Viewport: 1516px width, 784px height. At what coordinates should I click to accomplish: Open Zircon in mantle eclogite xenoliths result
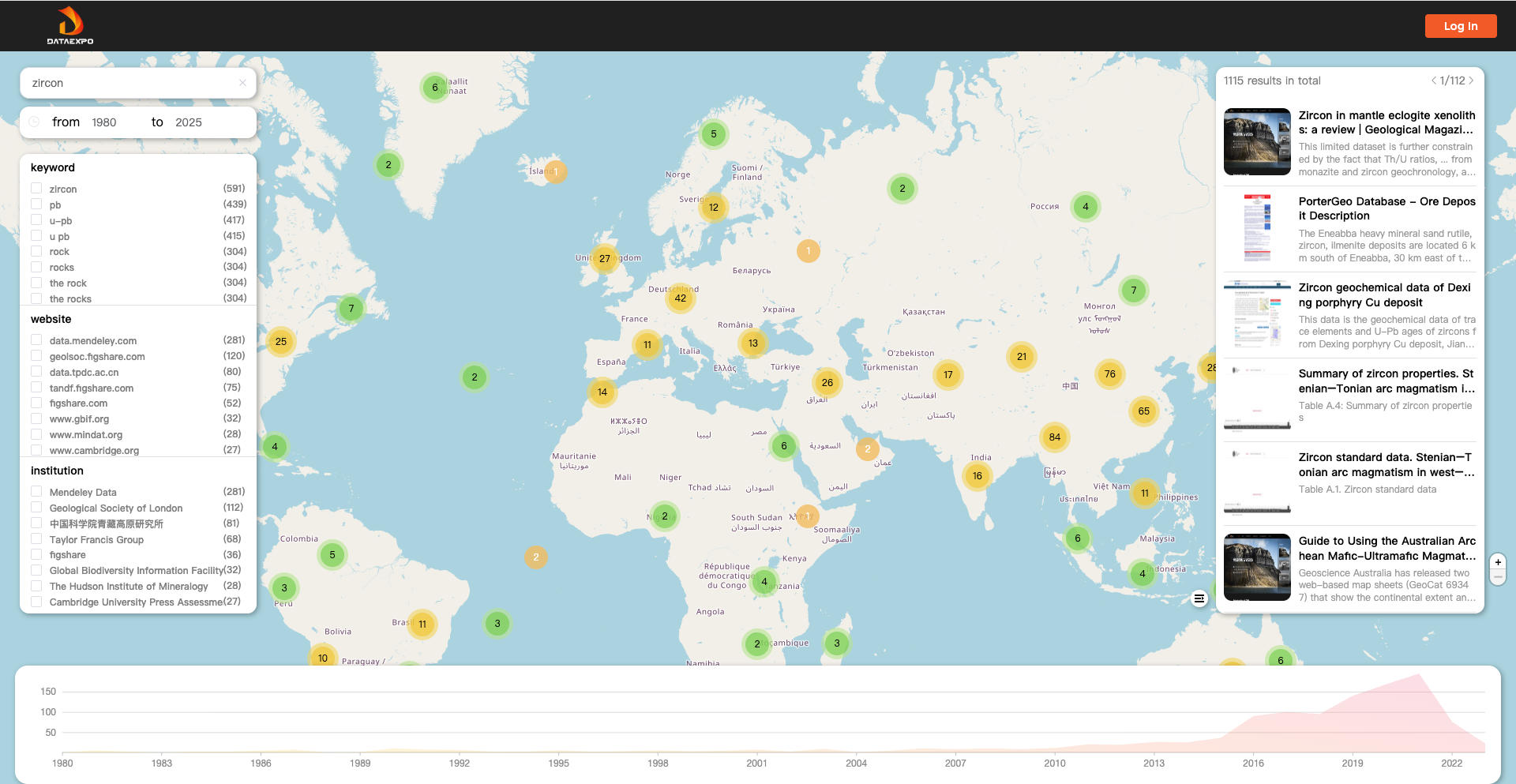coord(1387,122)
